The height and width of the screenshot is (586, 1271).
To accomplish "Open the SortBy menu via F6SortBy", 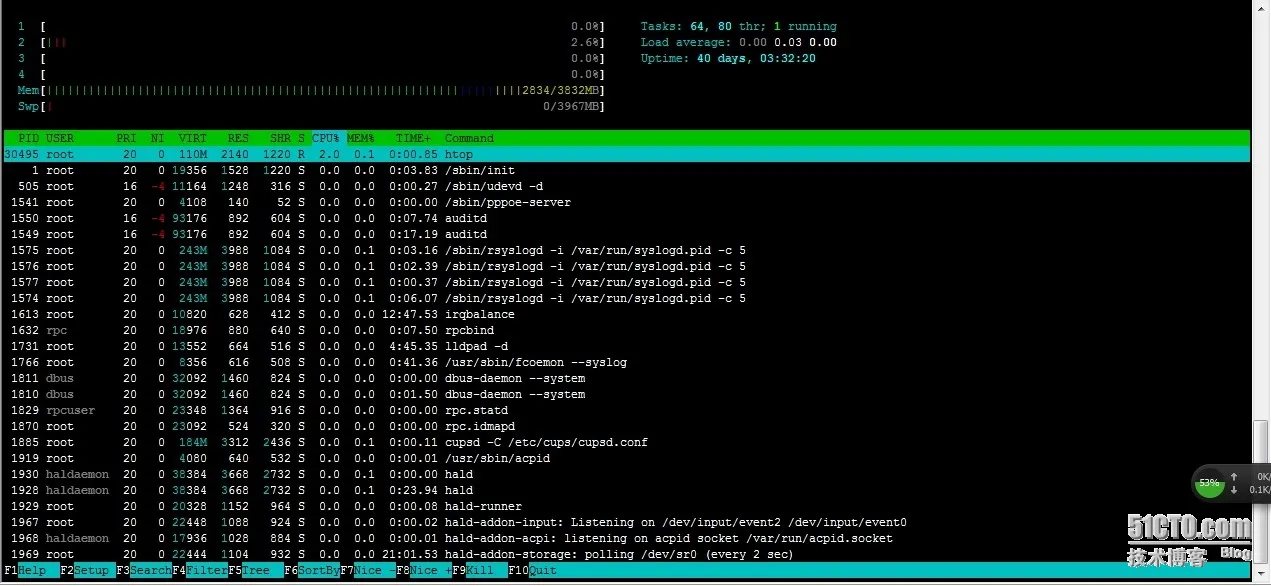I will pyautogui.click(x=311, y=570).
